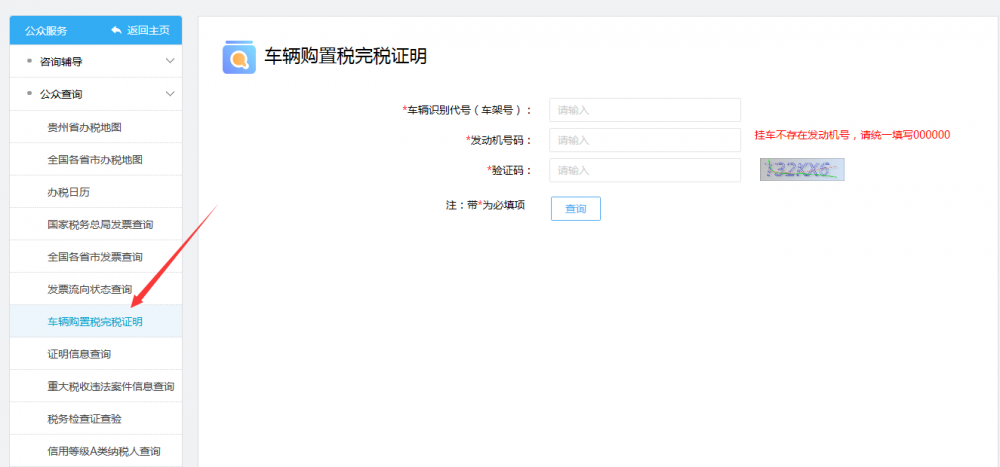The width and height of the screenshot is (1000, 467).
Task: Open 国家税务总局发票查询 page
Action: pos(100,225)
